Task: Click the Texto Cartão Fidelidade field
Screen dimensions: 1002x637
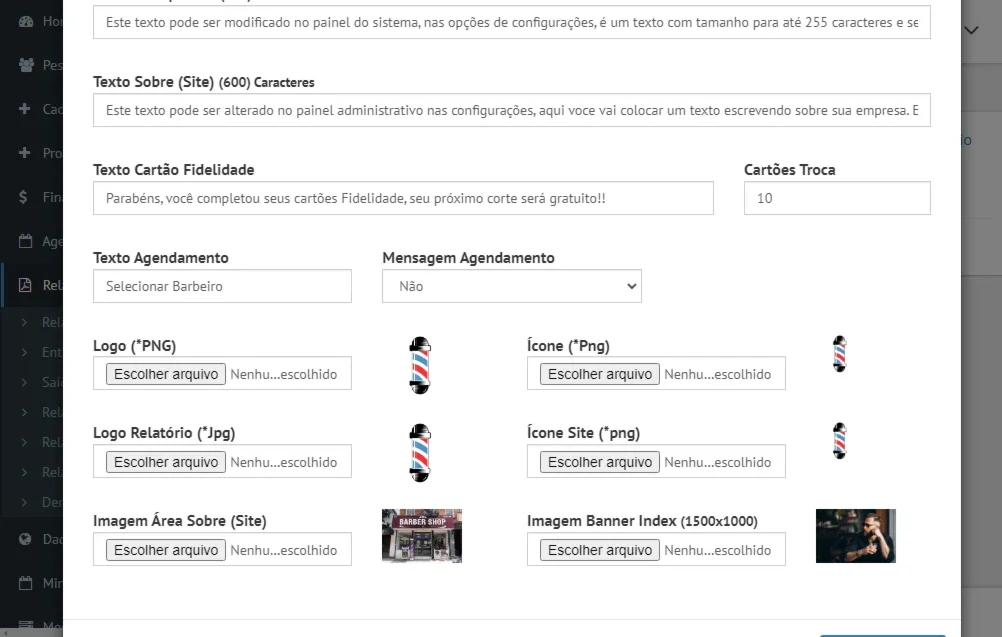Action: point(403,198)
